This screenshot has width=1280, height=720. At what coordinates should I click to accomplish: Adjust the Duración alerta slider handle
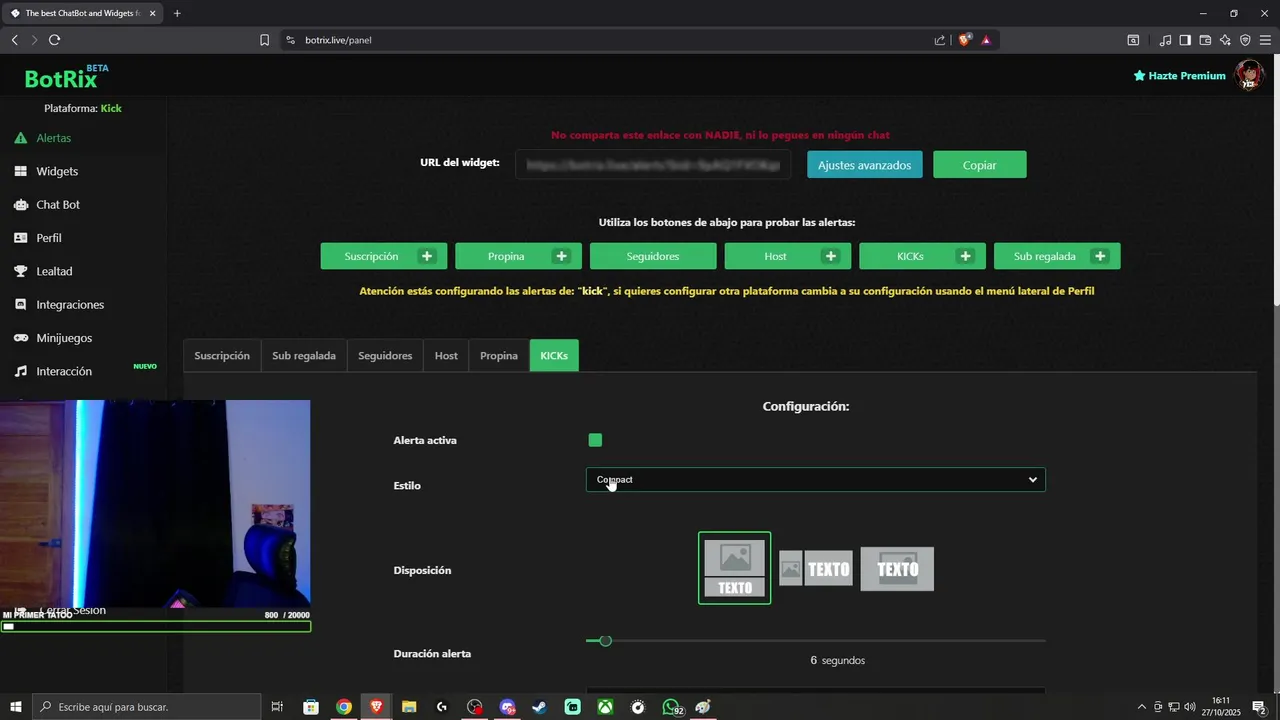[605, 640]
